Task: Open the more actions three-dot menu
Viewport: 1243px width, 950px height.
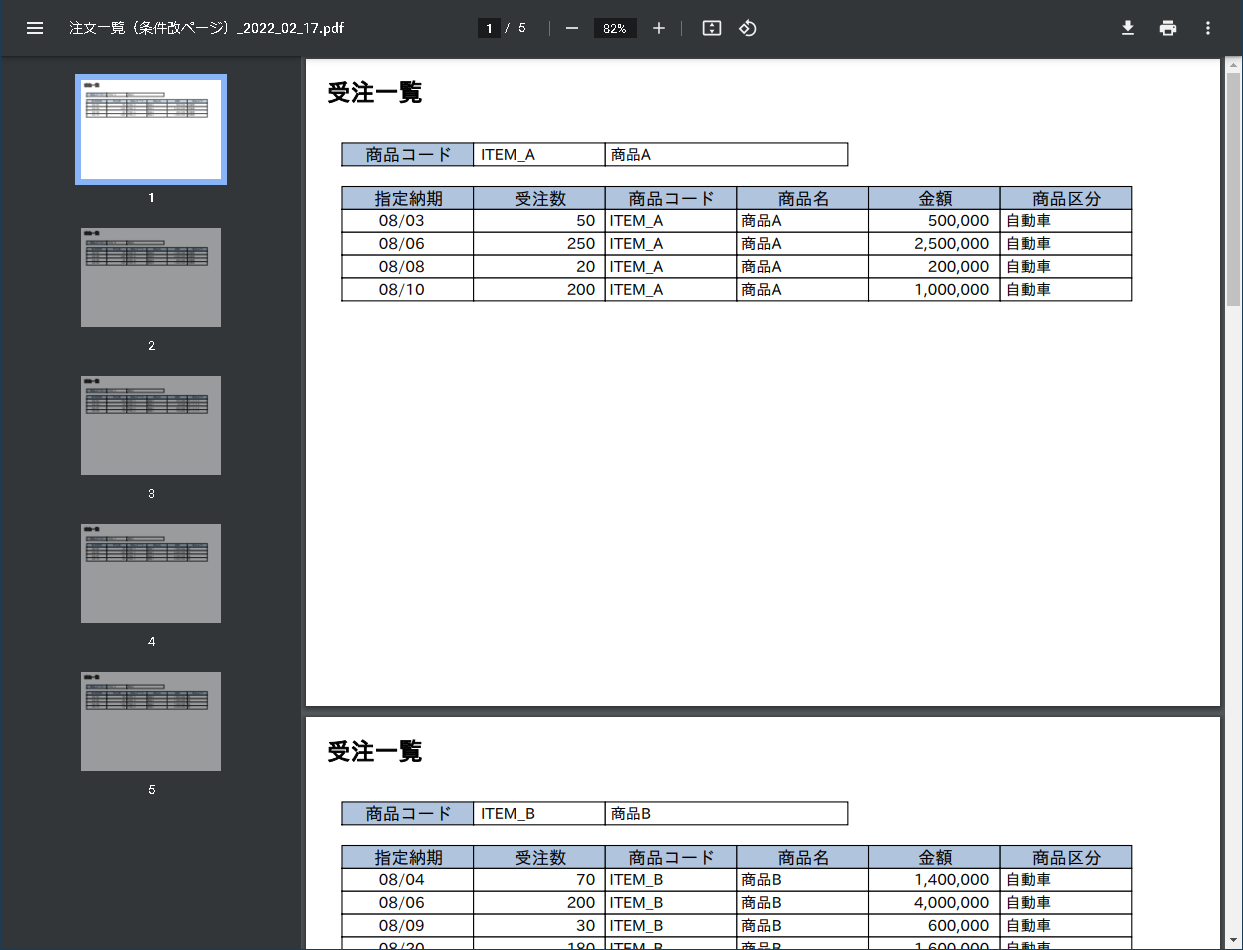Action: click(1208, 28)
